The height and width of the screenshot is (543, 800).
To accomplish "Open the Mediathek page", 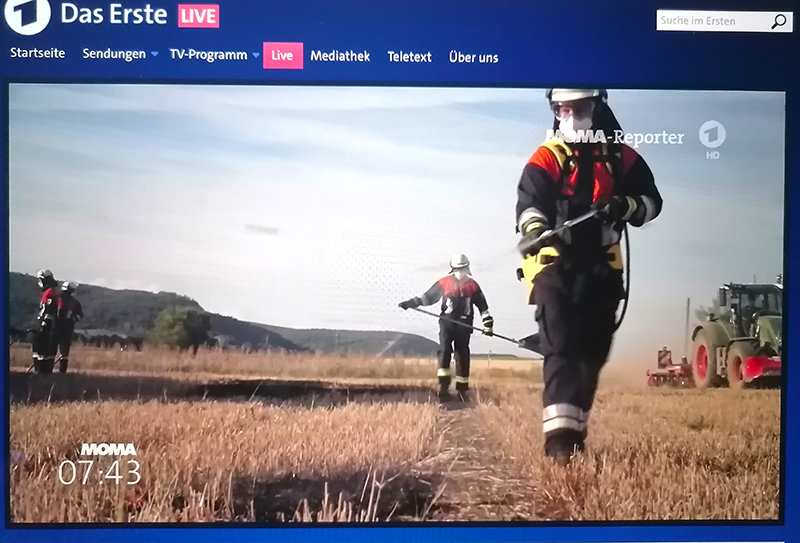I will [x=340, y=56].
